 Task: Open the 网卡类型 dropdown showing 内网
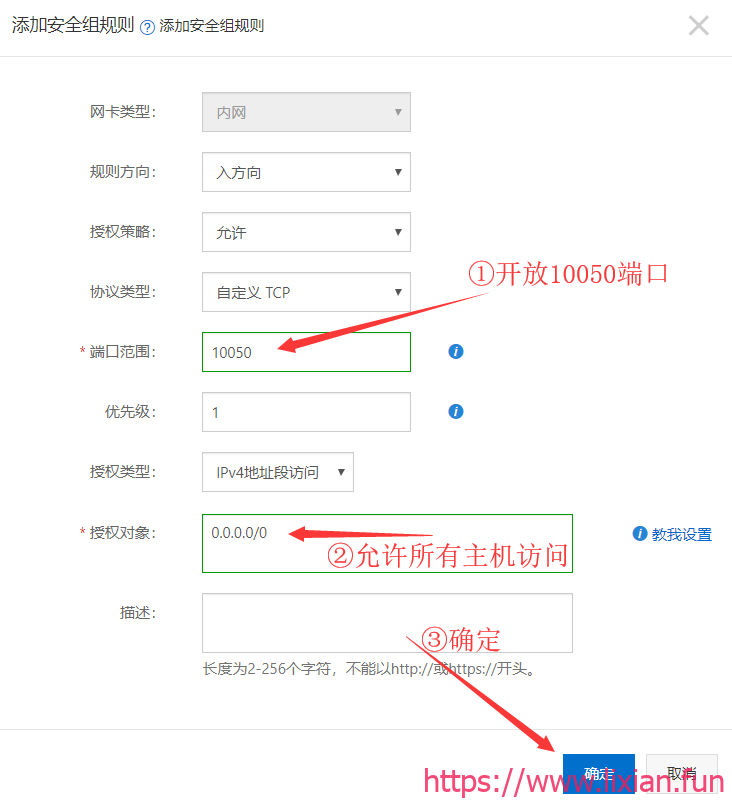307,112
